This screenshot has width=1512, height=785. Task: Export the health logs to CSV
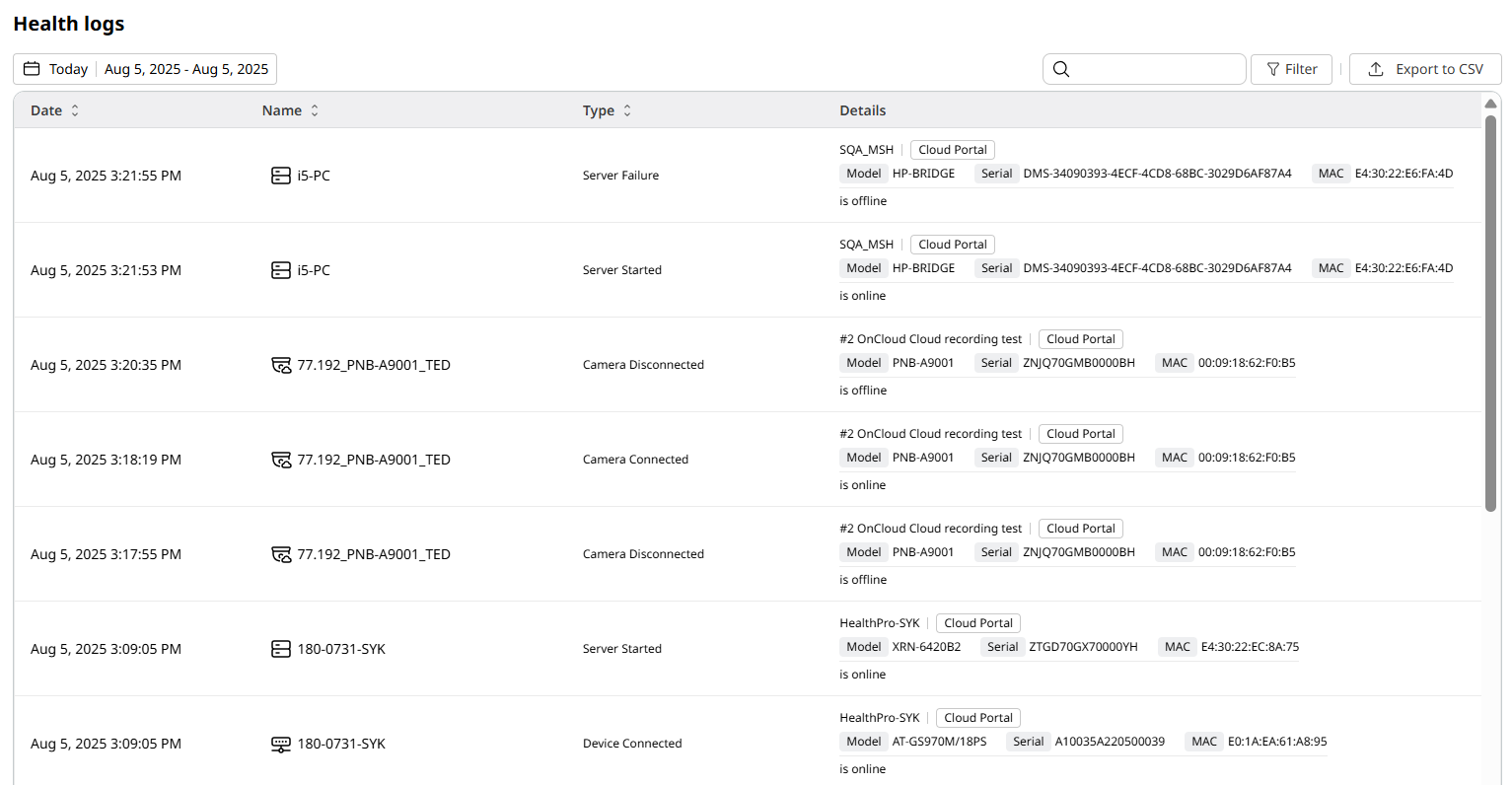pyautogui.click(x=1425, y=69)
